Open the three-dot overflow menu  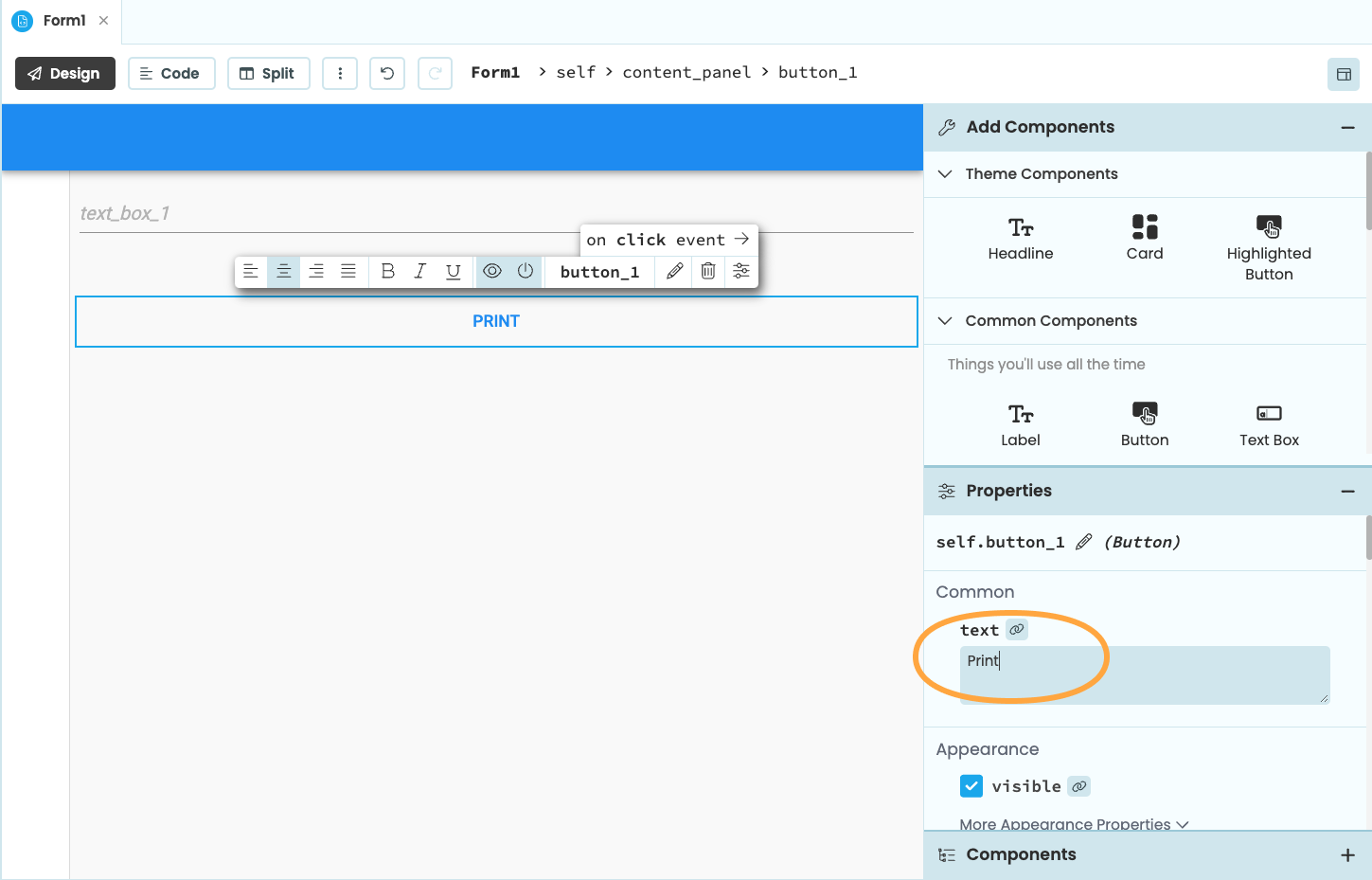[340, 73]
